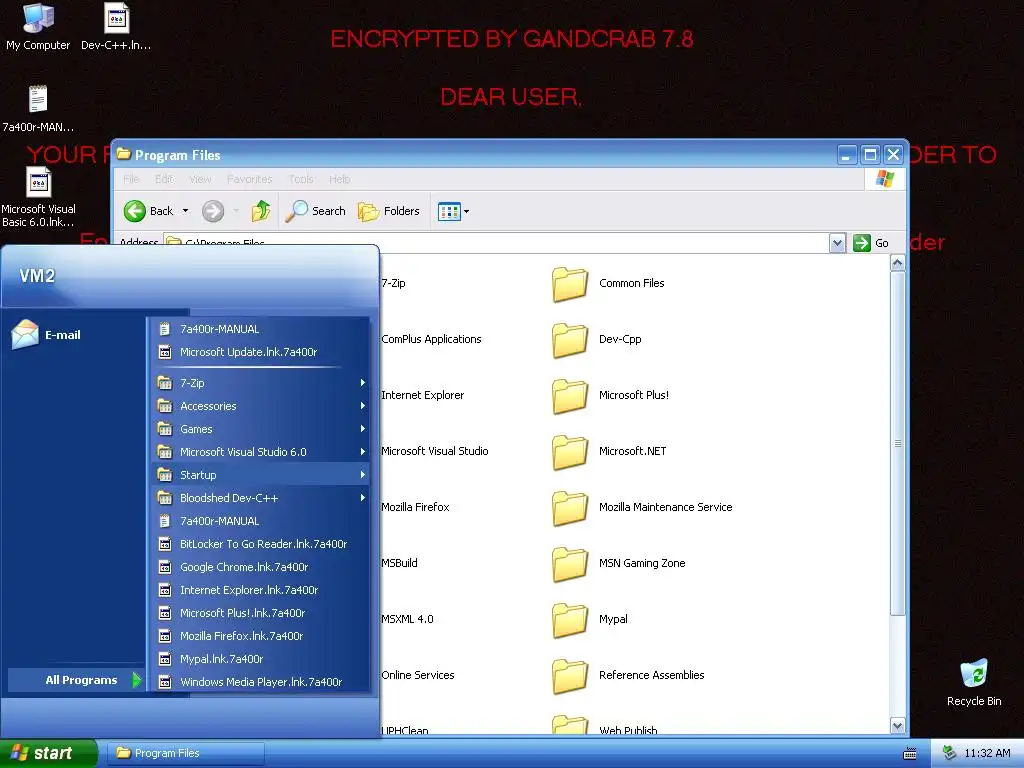The height and width of the screenshot is (768, 1024).
Task: Select the Mozilla Maintenance Service folder
Action: pyautogui.click(x=642, y=507)
